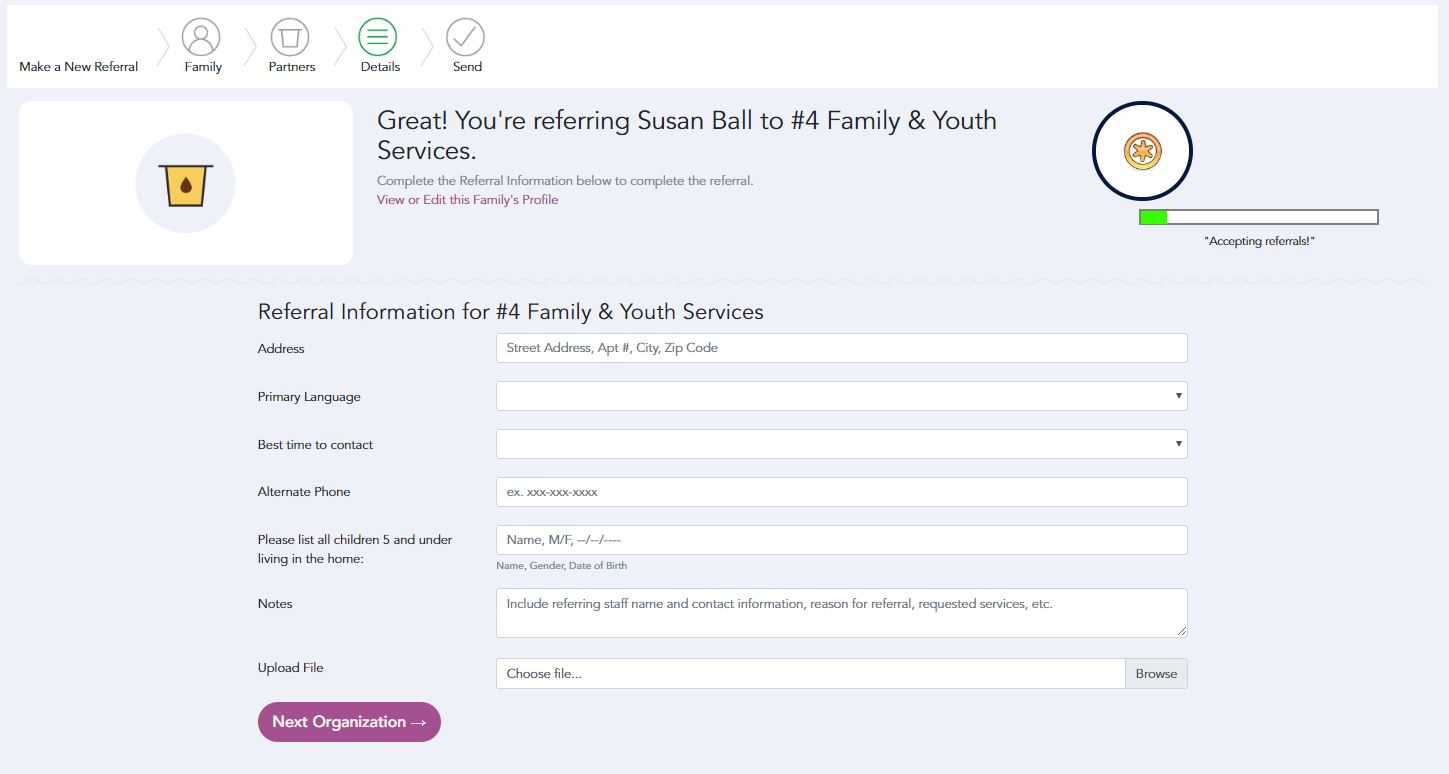The image size is (1449, 774).
Task: Click the Family person icon step
Action: (201, 38)
